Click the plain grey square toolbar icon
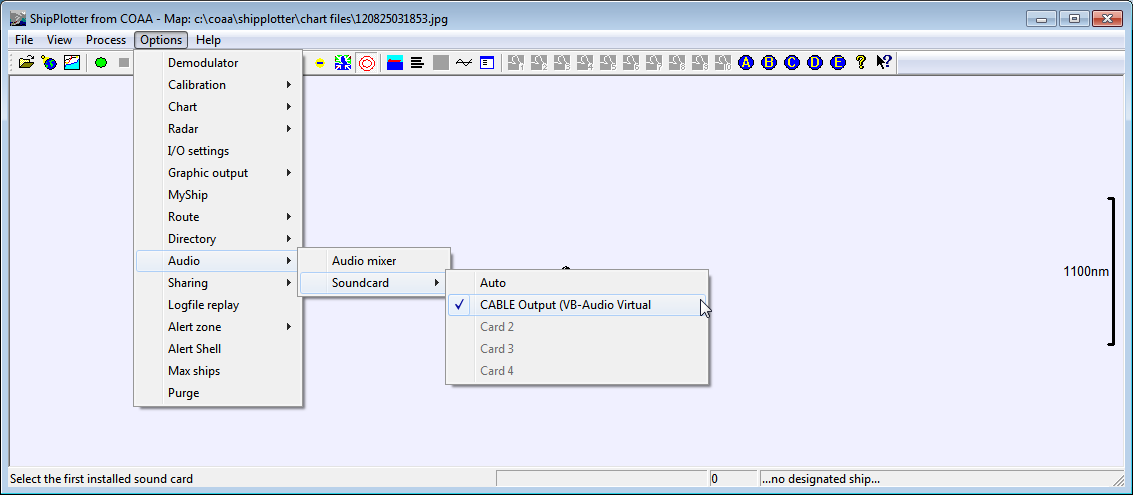1133x495 pixels. click(440, 63)
